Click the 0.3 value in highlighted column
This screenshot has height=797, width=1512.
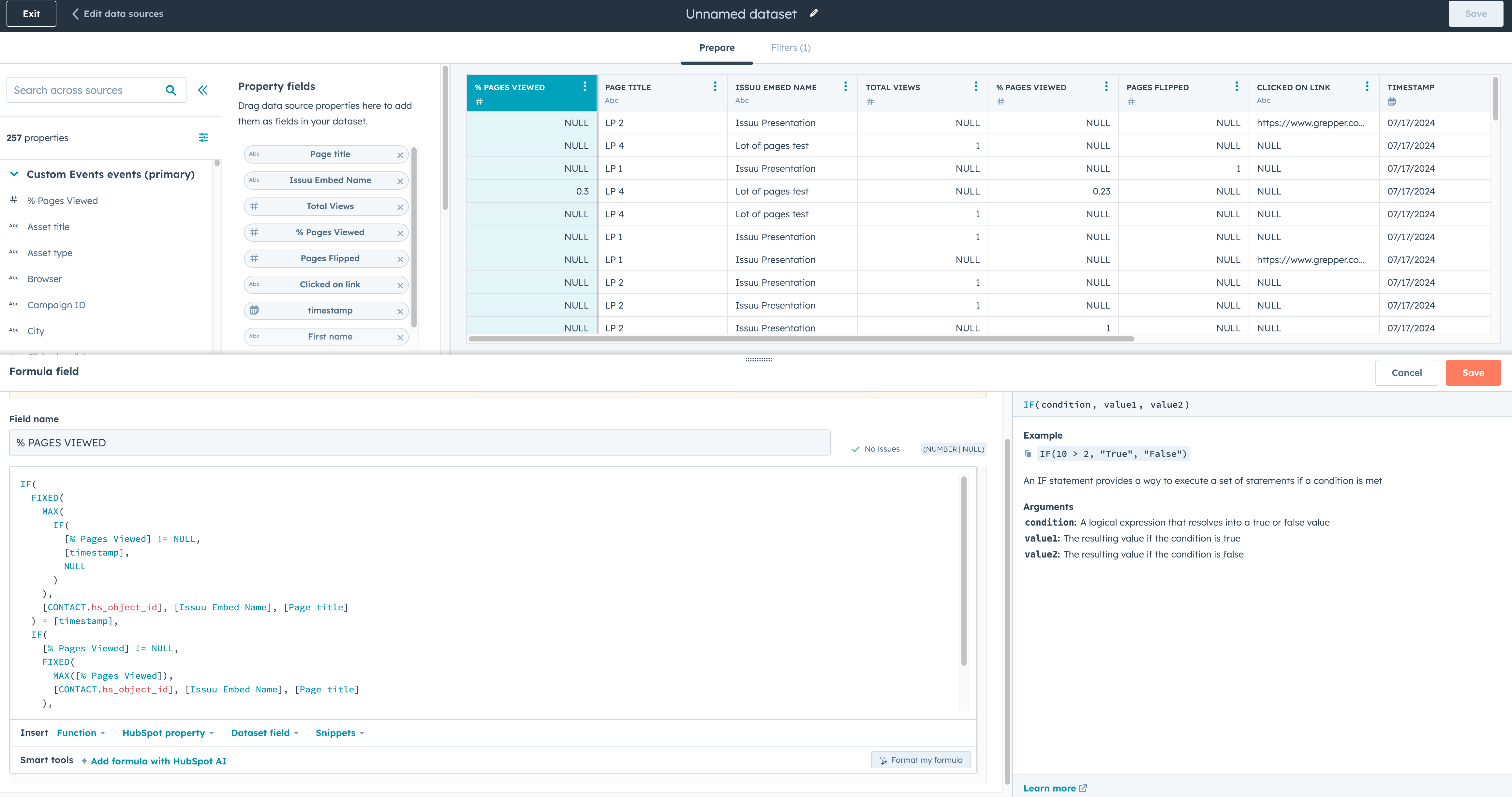pyautogui.click(x=582, y=191)
